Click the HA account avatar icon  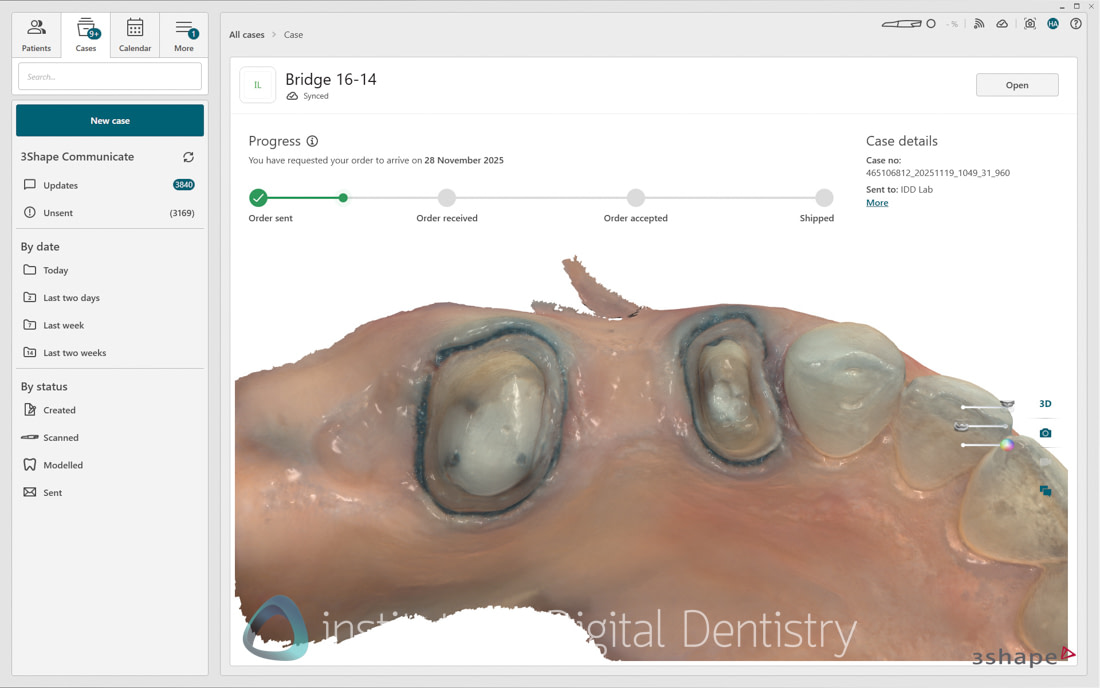coord(1053,23)
